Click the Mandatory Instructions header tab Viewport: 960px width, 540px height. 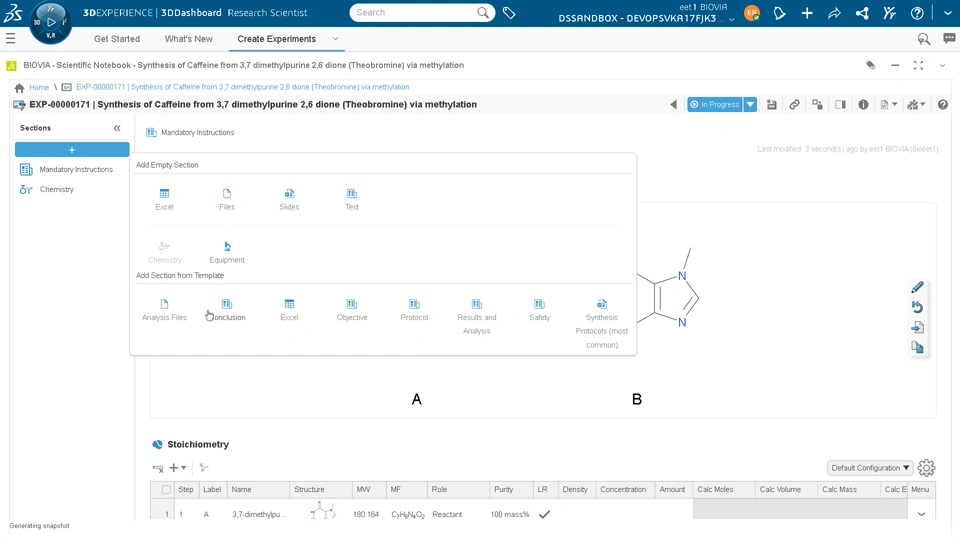(x=190, y=132)
